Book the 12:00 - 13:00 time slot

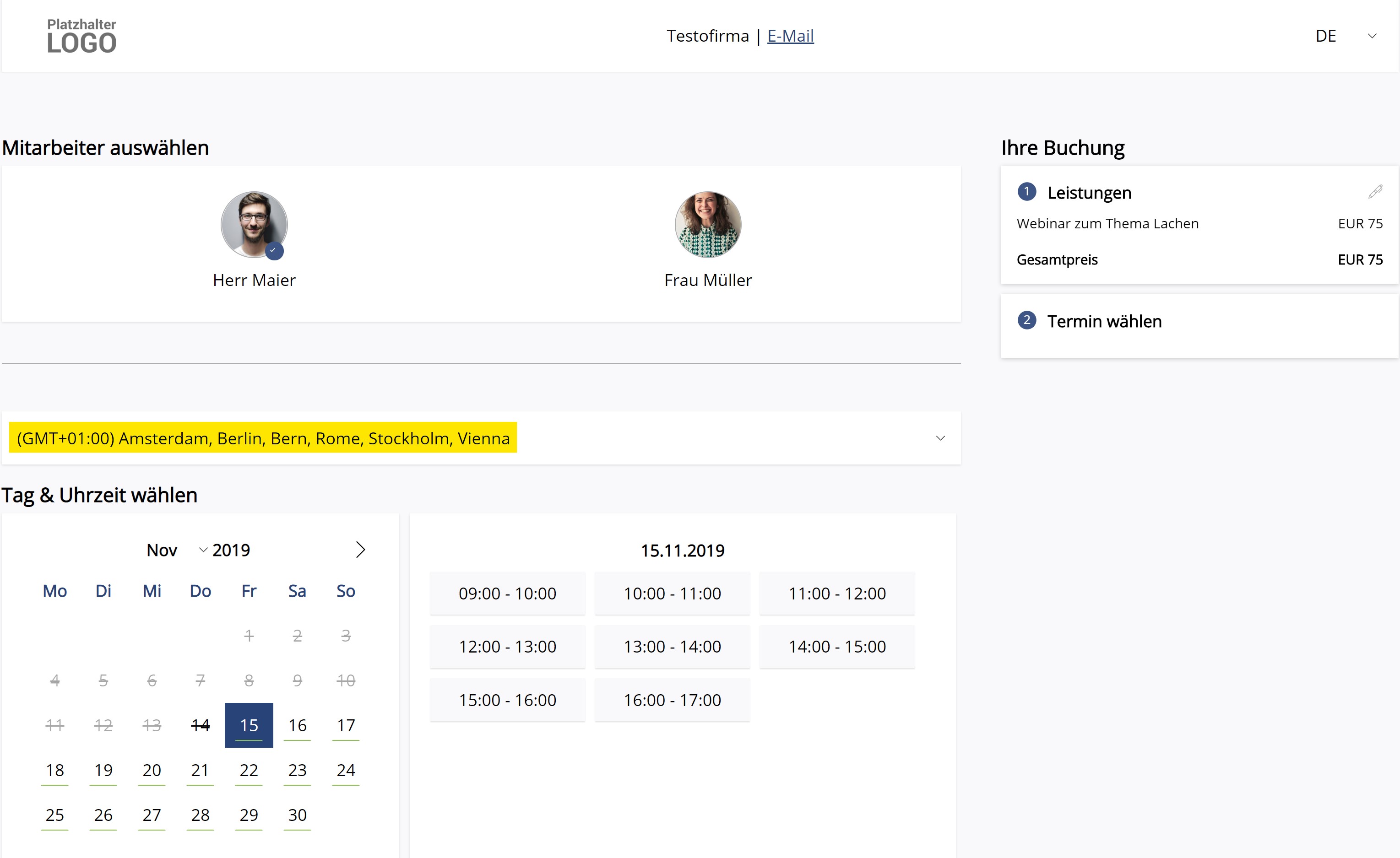point(507,647)
